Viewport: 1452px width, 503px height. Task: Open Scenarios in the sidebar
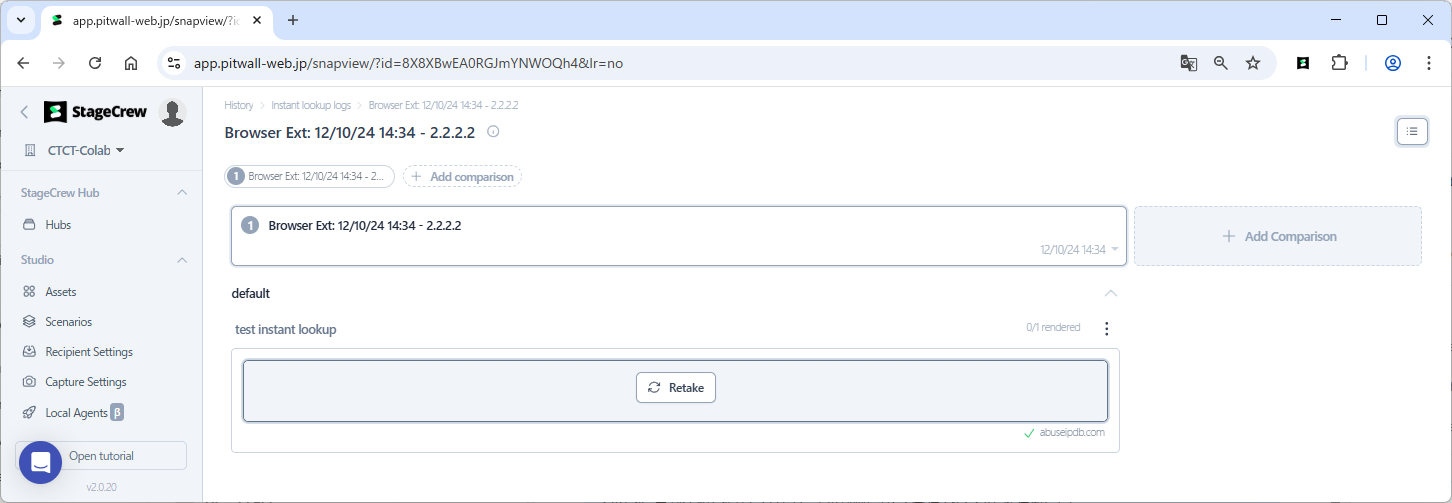point(69,322)
